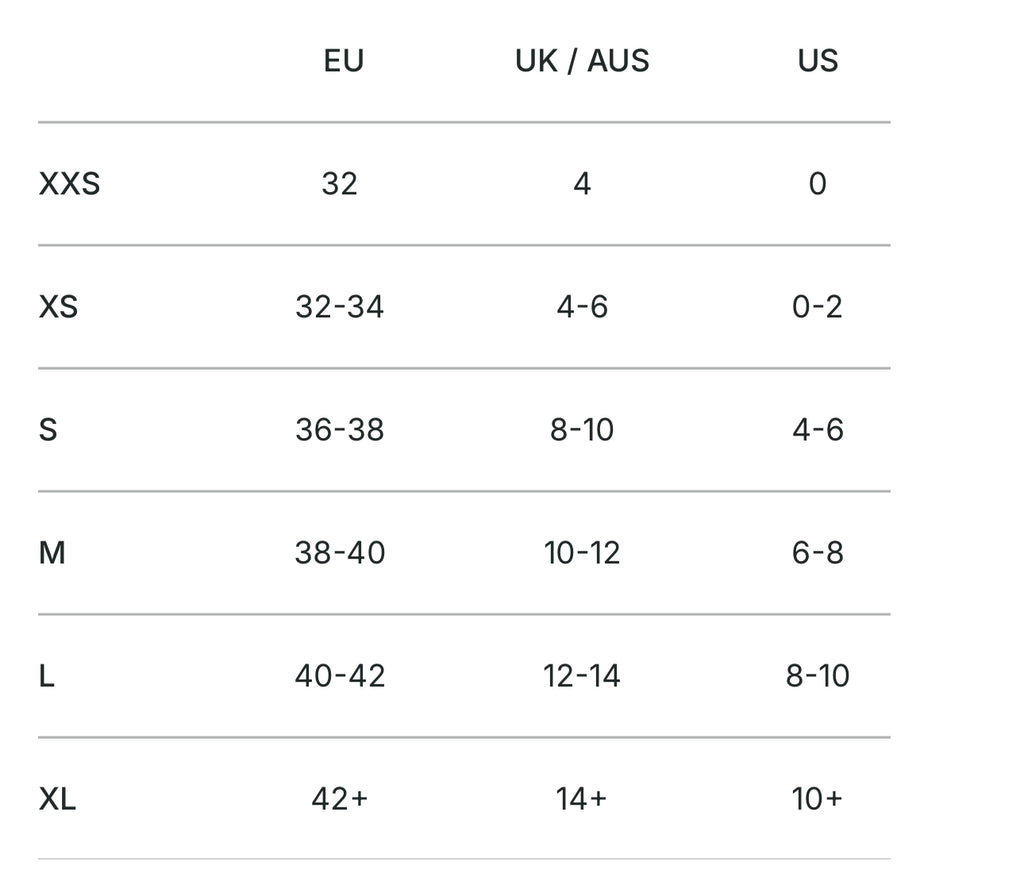This screenshot has height=885, width=1024.
Task: Click UK / AUS size 14+ cell
Action: point(582,799)
